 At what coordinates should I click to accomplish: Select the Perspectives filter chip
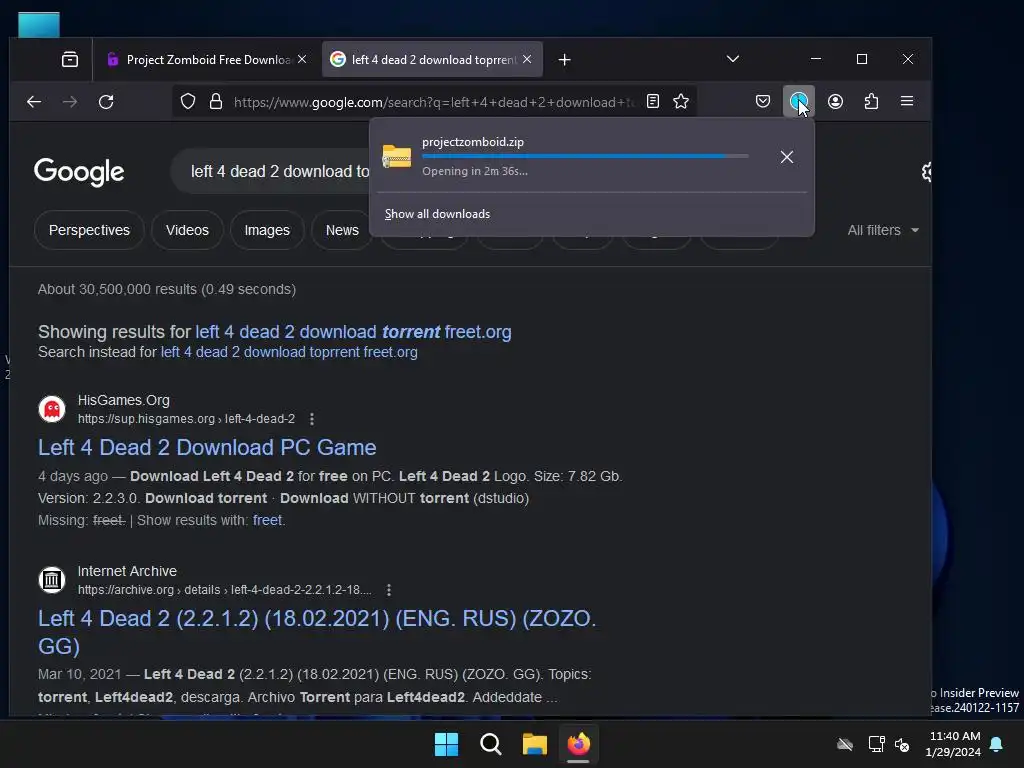pos(89,230)
